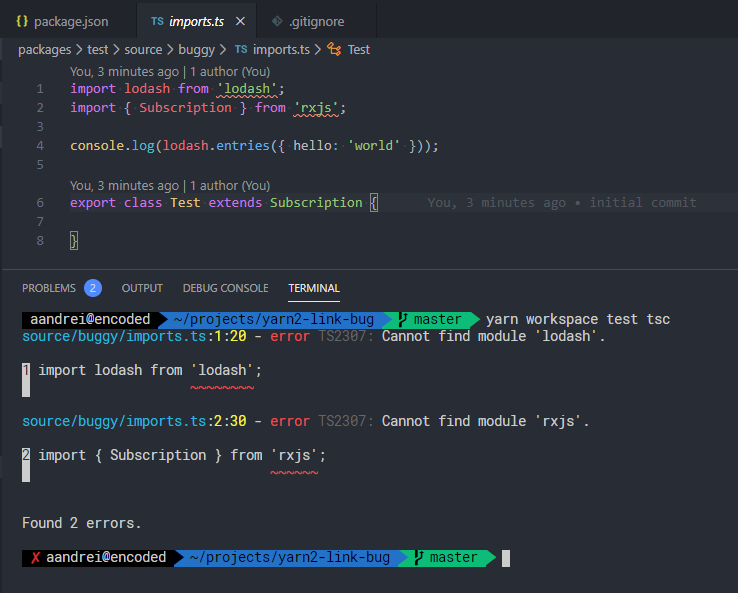Click the TS icon on imports.ts tab

pyautogui.click(x=157, y=21)
